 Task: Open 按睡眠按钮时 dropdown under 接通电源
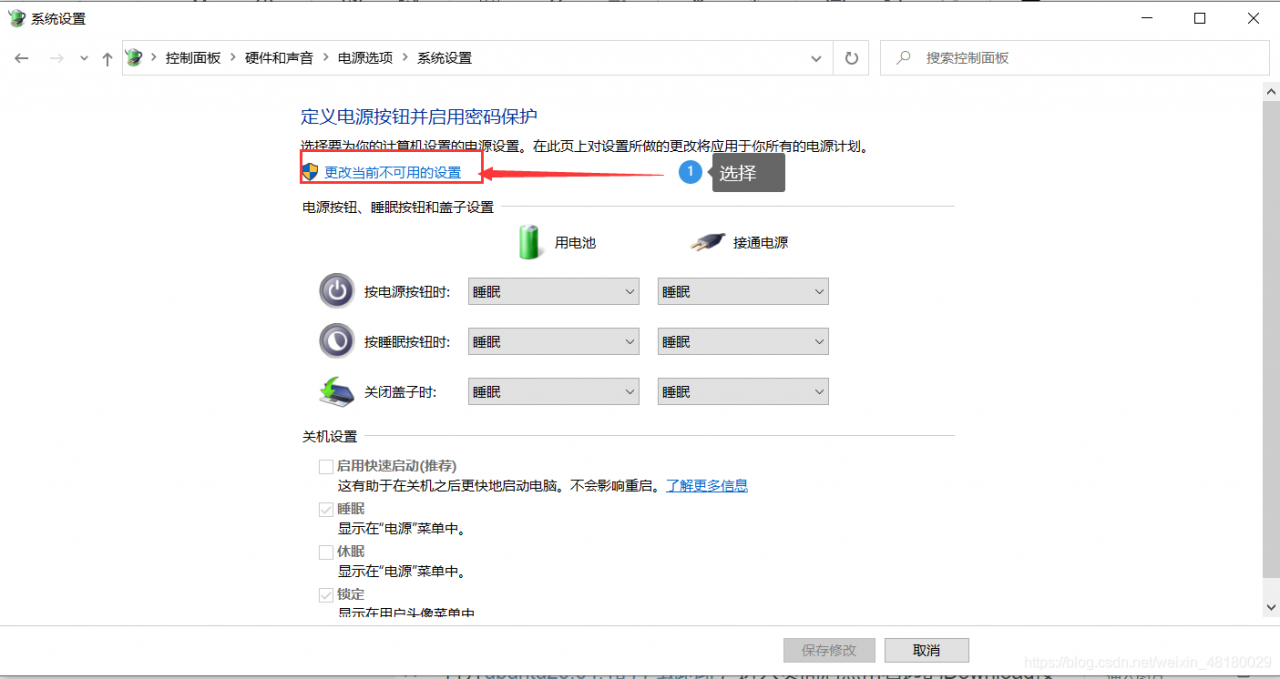[x=743, y=341]
